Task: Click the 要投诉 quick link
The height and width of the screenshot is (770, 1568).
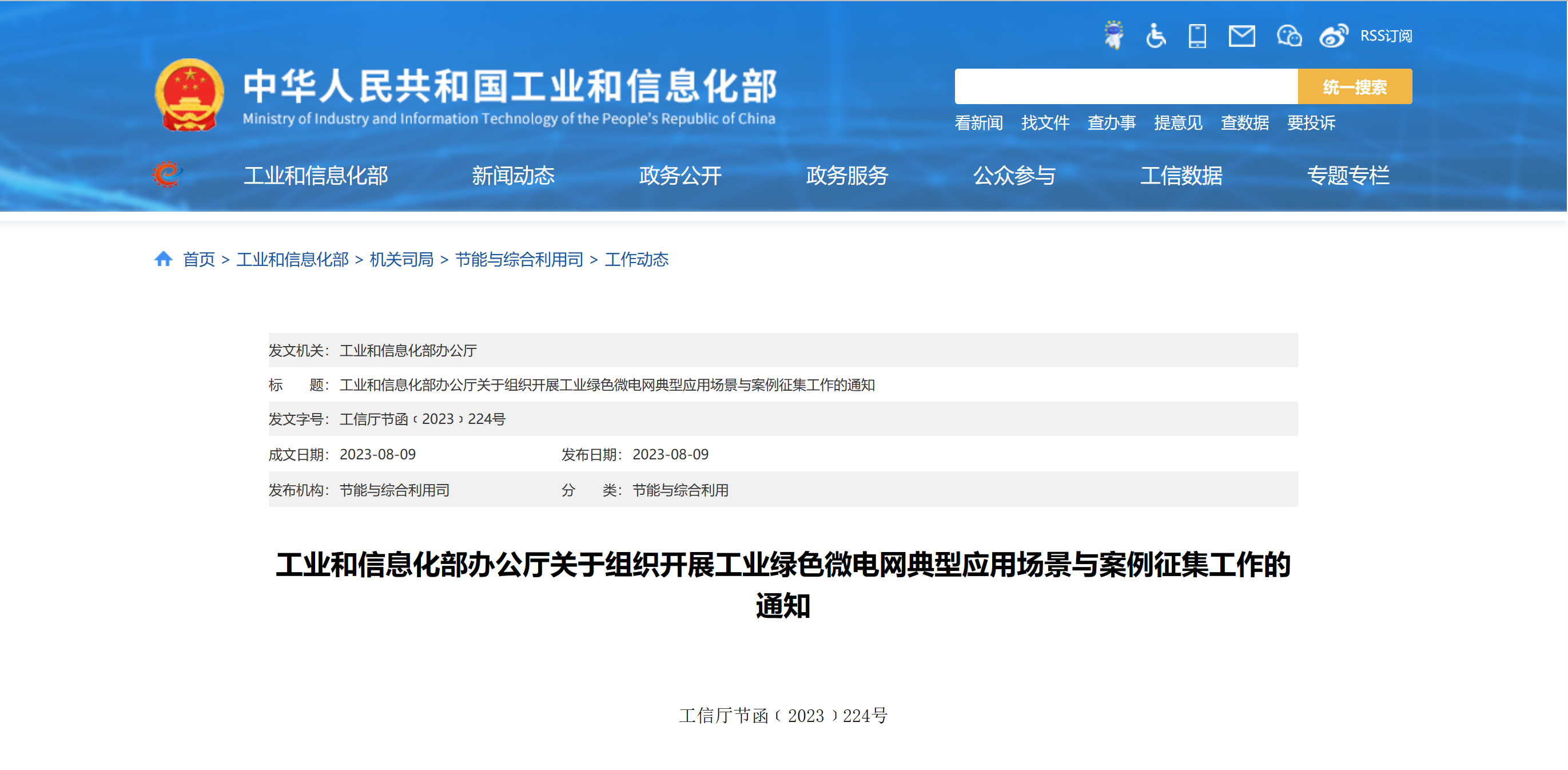Action: 1311,123
